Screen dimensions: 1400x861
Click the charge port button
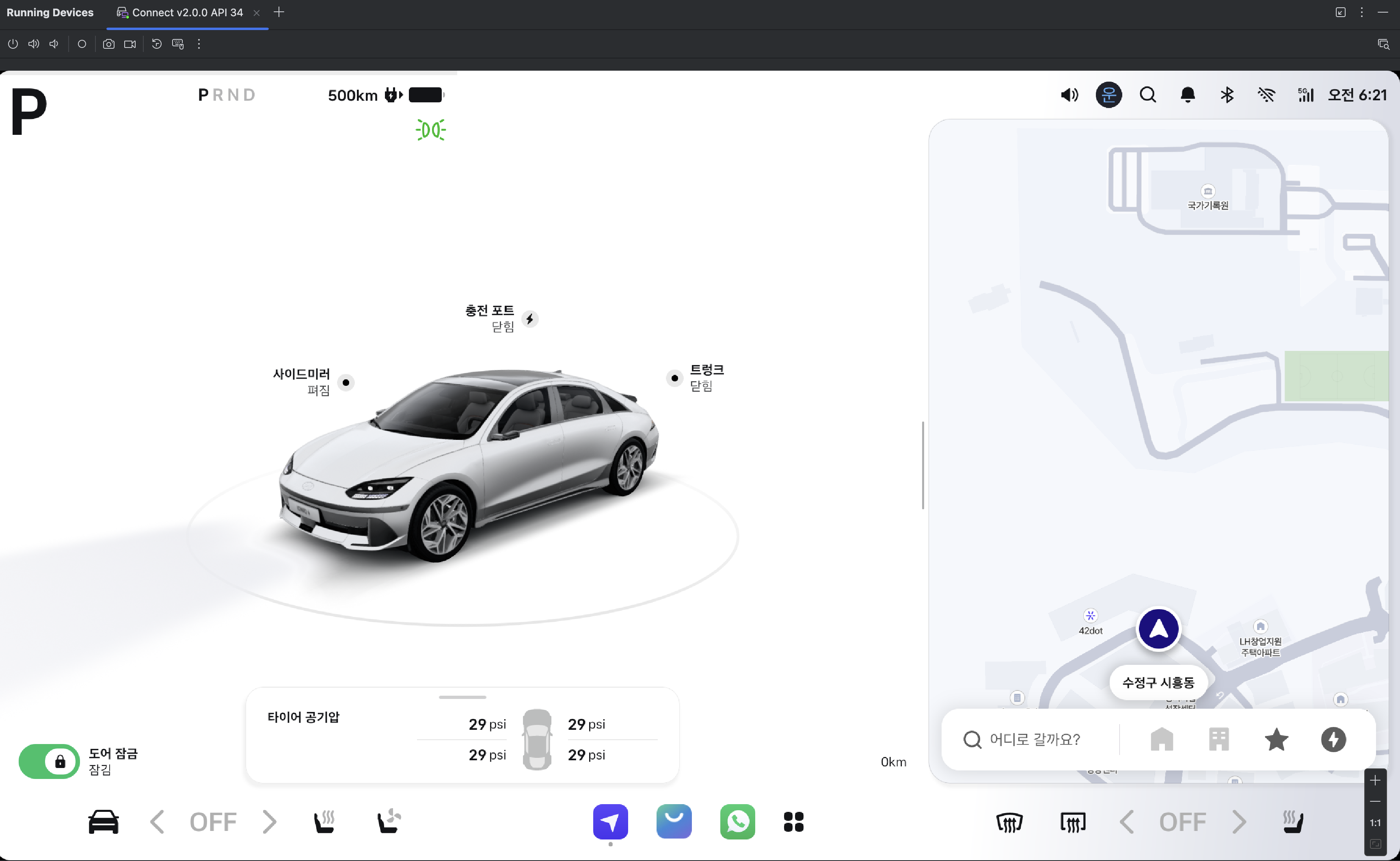coord(529,319)
